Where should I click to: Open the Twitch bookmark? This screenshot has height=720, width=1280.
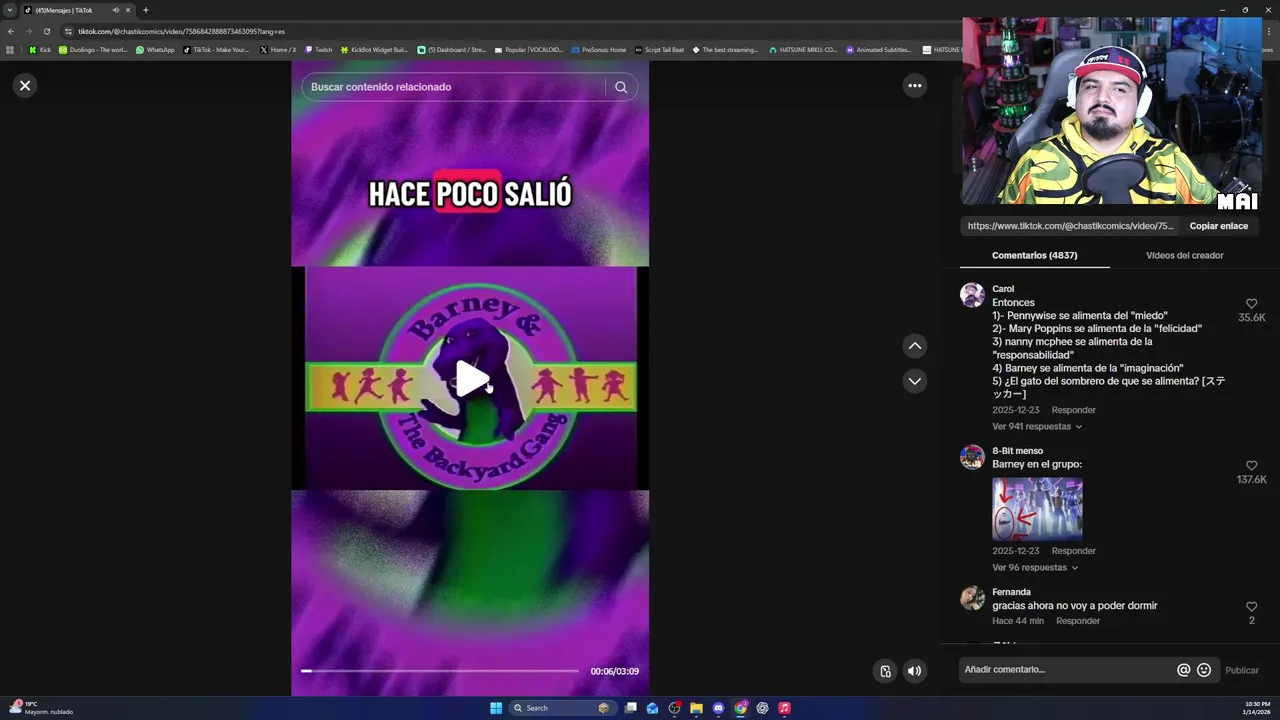(319, 49)
